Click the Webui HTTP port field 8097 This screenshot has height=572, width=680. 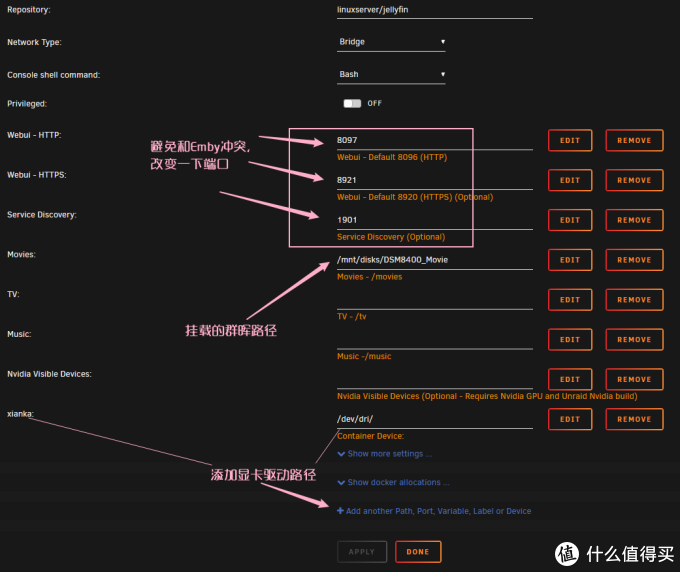pyautogui.click(x=435, y=141)
